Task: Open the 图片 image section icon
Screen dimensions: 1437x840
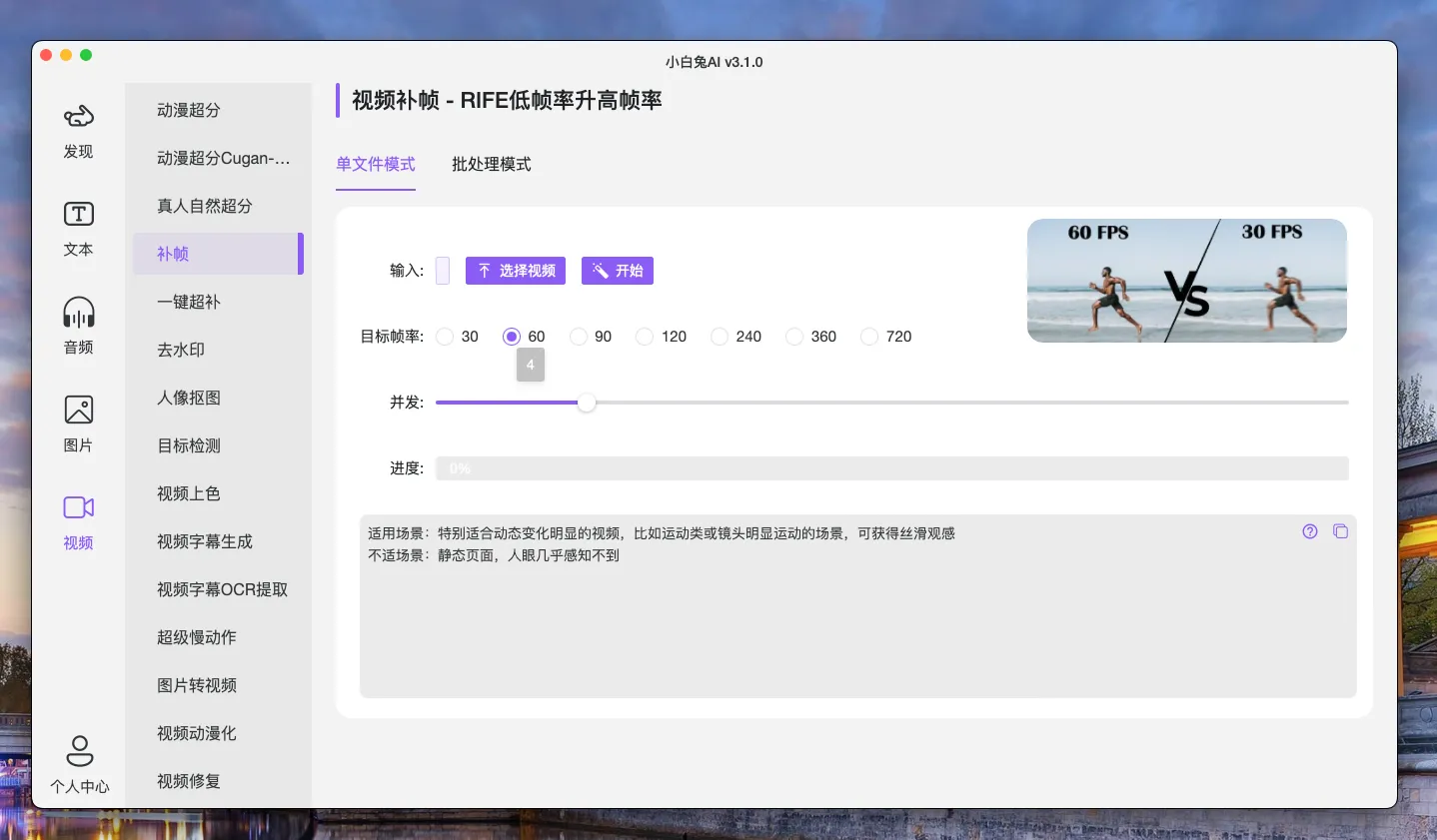Action: (79, 410)
